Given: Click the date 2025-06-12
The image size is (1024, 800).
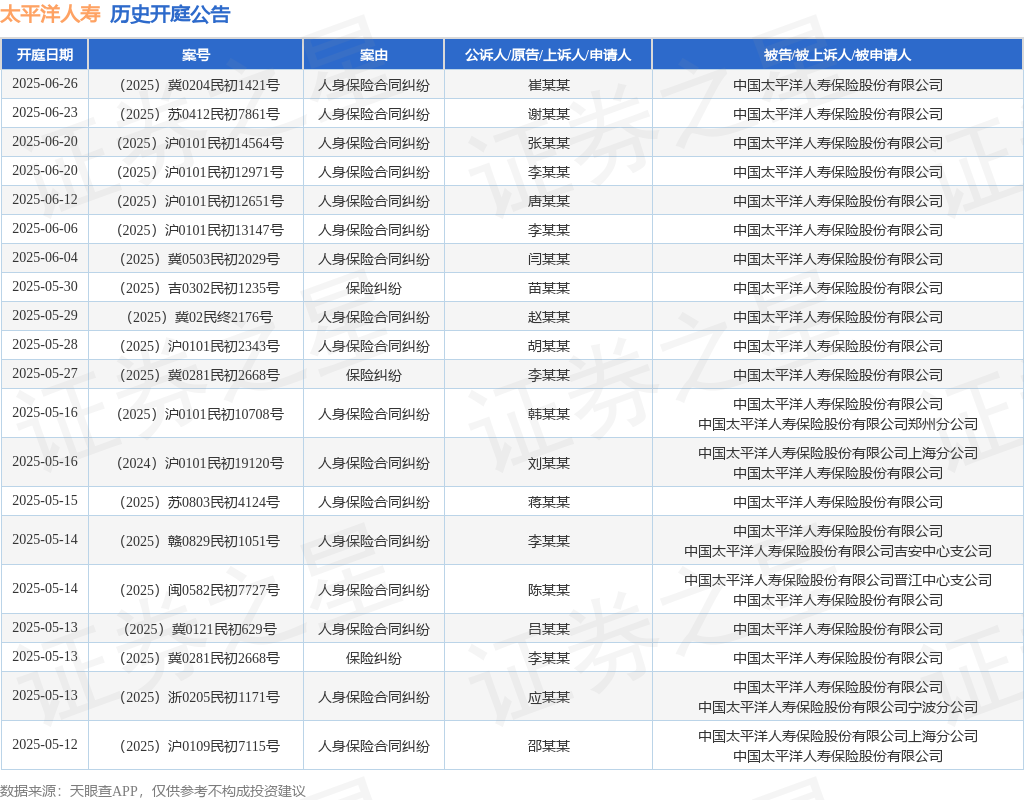Looking at the screenshot, I should pyautogui.click(x=44, y=200).
